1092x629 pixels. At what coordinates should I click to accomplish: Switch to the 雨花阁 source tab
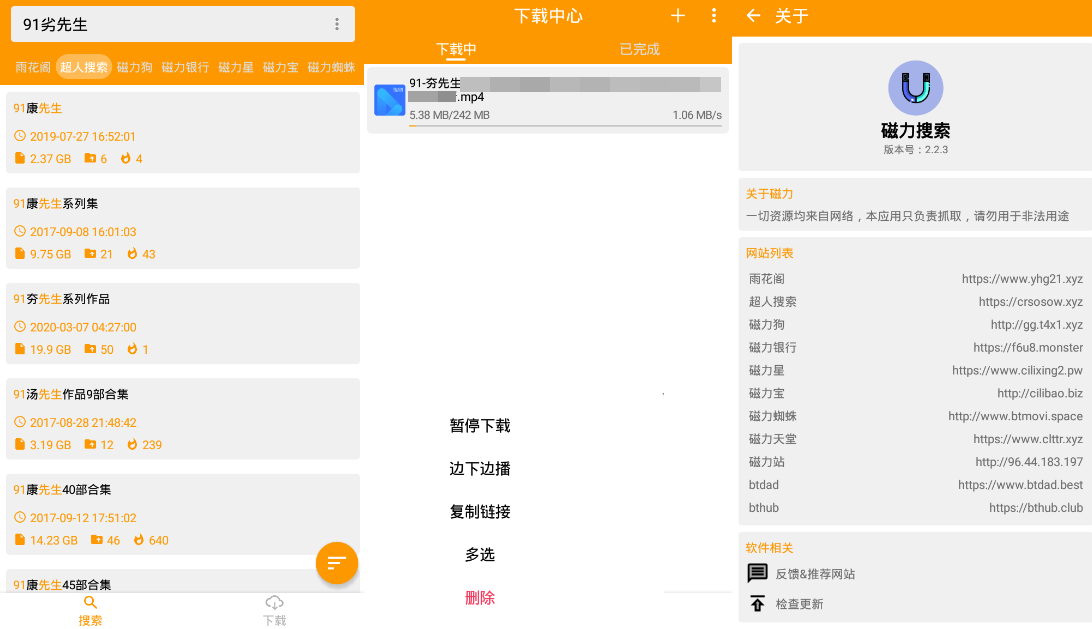(x=33, y=67)
